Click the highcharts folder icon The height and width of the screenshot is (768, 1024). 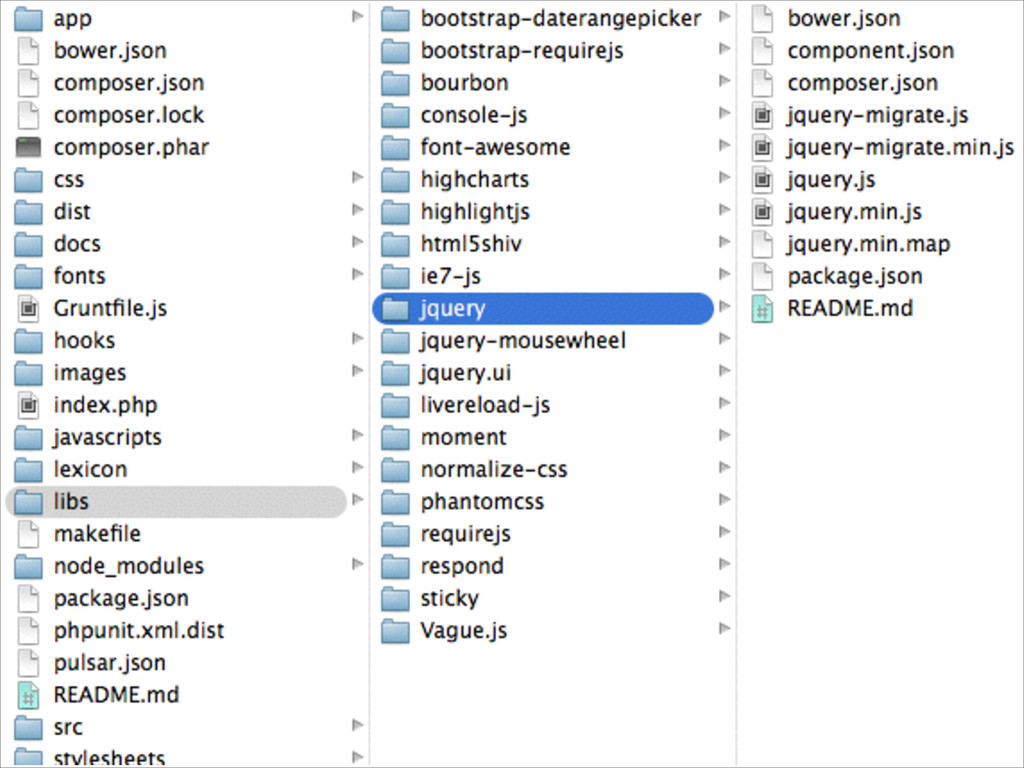tap(395, 180)
